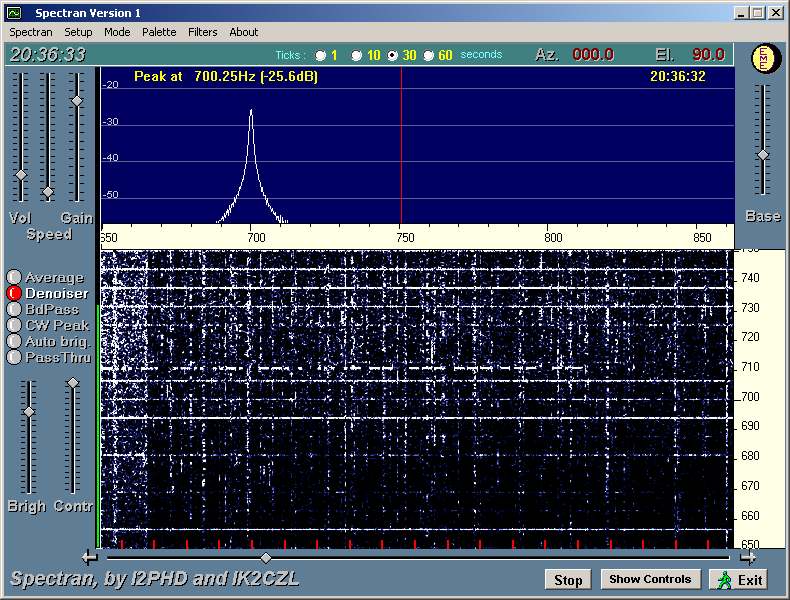Click the 850 label on frequency axis
The height and width of the screenshot is (600, 790).
click(x=702, y=238)
